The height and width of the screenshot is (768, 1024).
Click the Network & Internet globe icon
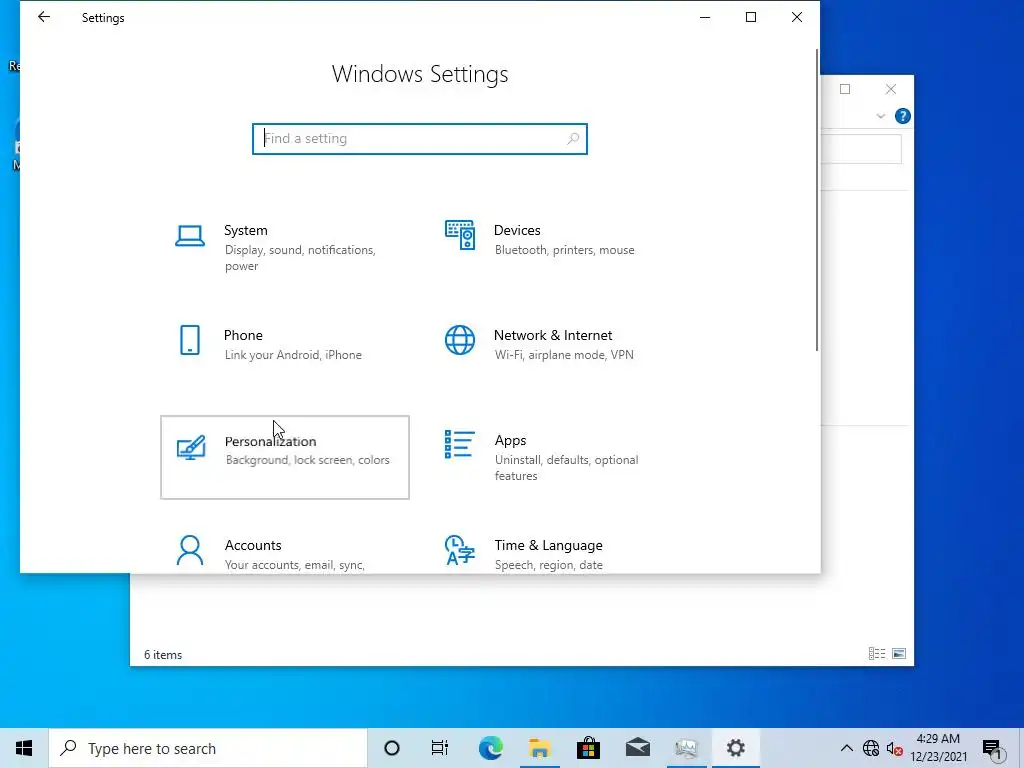point(460,340)
